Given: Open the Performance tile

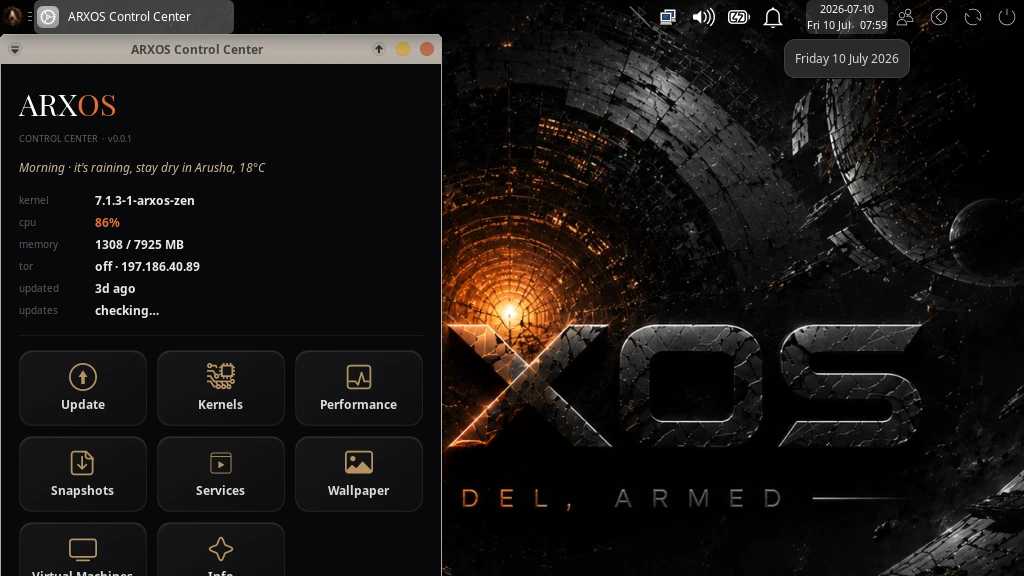Looking at the screenshot, I should point(359,388).
